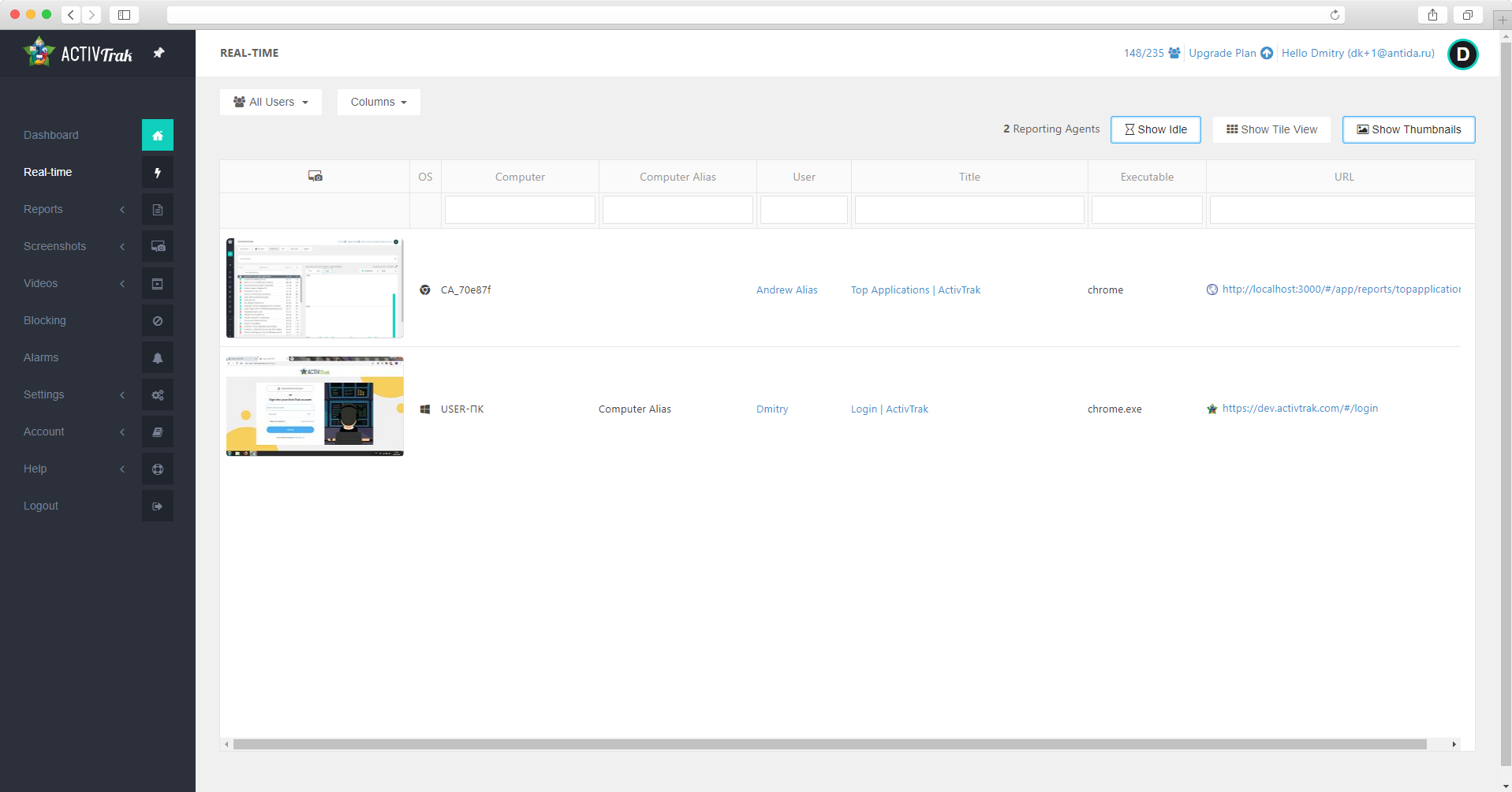1512x792 pixels.
Task: Open the USER-ПК screenshot thumbnail
Action: pos(315,406)
